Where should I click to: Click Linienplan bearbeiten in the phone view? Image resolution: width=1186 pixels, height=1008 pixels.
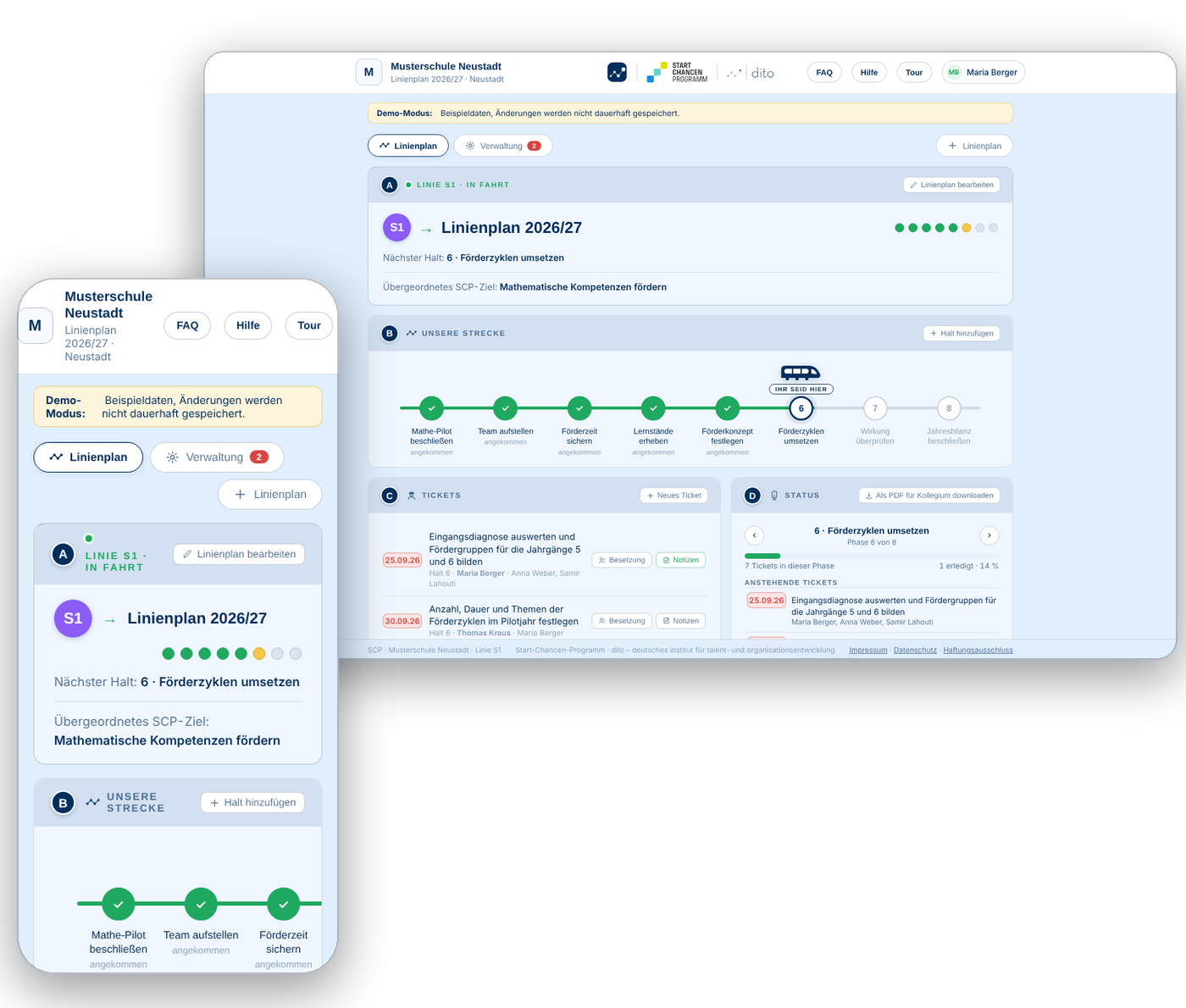pyautogui.click(x=239, y=554)
